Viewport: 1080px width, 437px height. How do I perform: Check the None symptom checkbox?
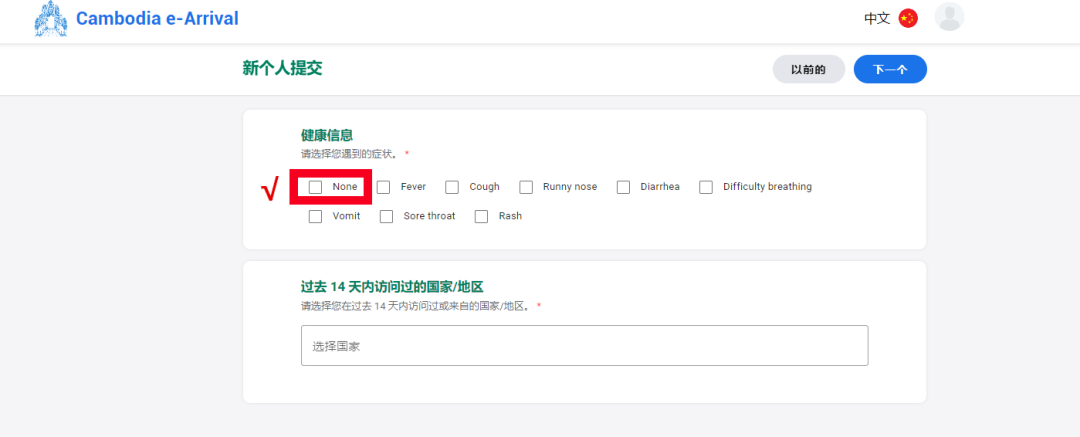point(316,187)
